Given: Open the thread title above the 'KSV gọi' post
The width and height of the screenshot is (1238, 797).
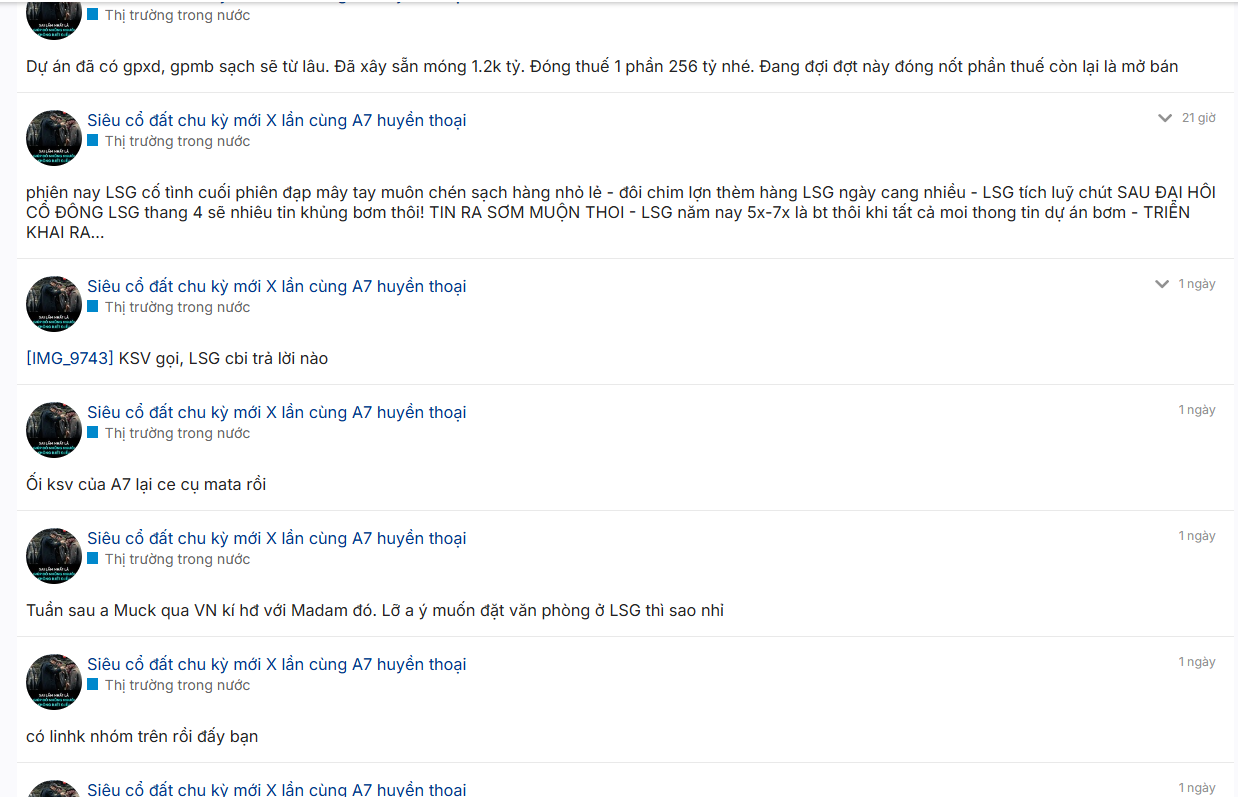Looking at the screenshot, I should (x=276, y=286).
